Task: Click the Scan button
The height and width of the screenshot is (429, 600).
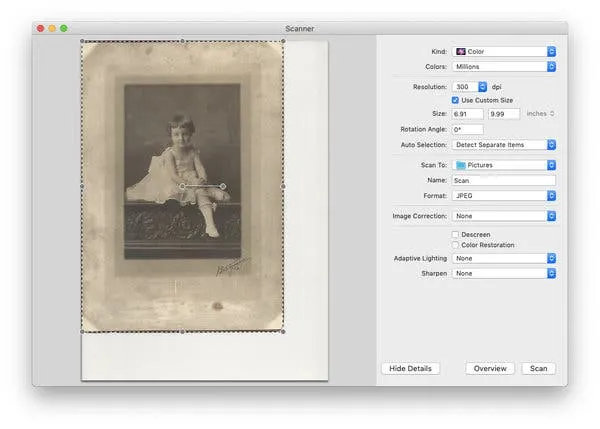Action: pos(538,369)
